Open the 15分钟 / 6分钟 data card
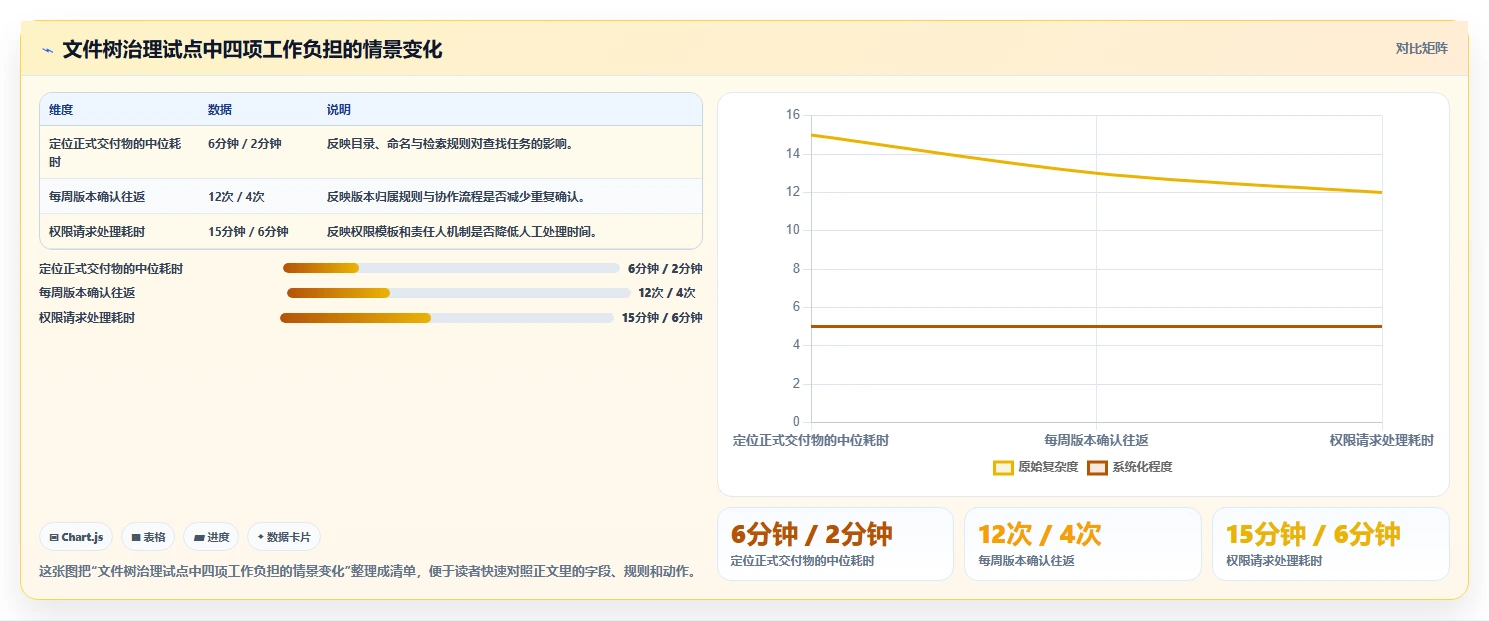This screenshot has height=621, width=1489. [1330, 544]
